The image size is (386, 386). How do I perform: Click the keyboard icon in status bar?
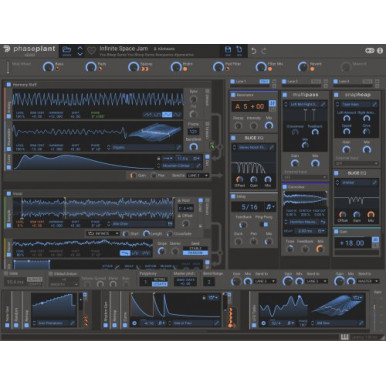coord(344,337)
